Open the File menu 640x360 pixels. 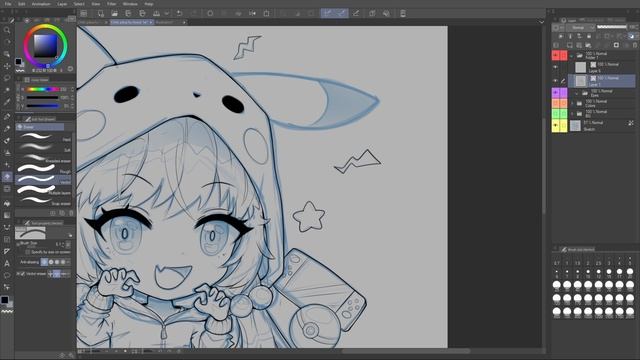point(8,4)
